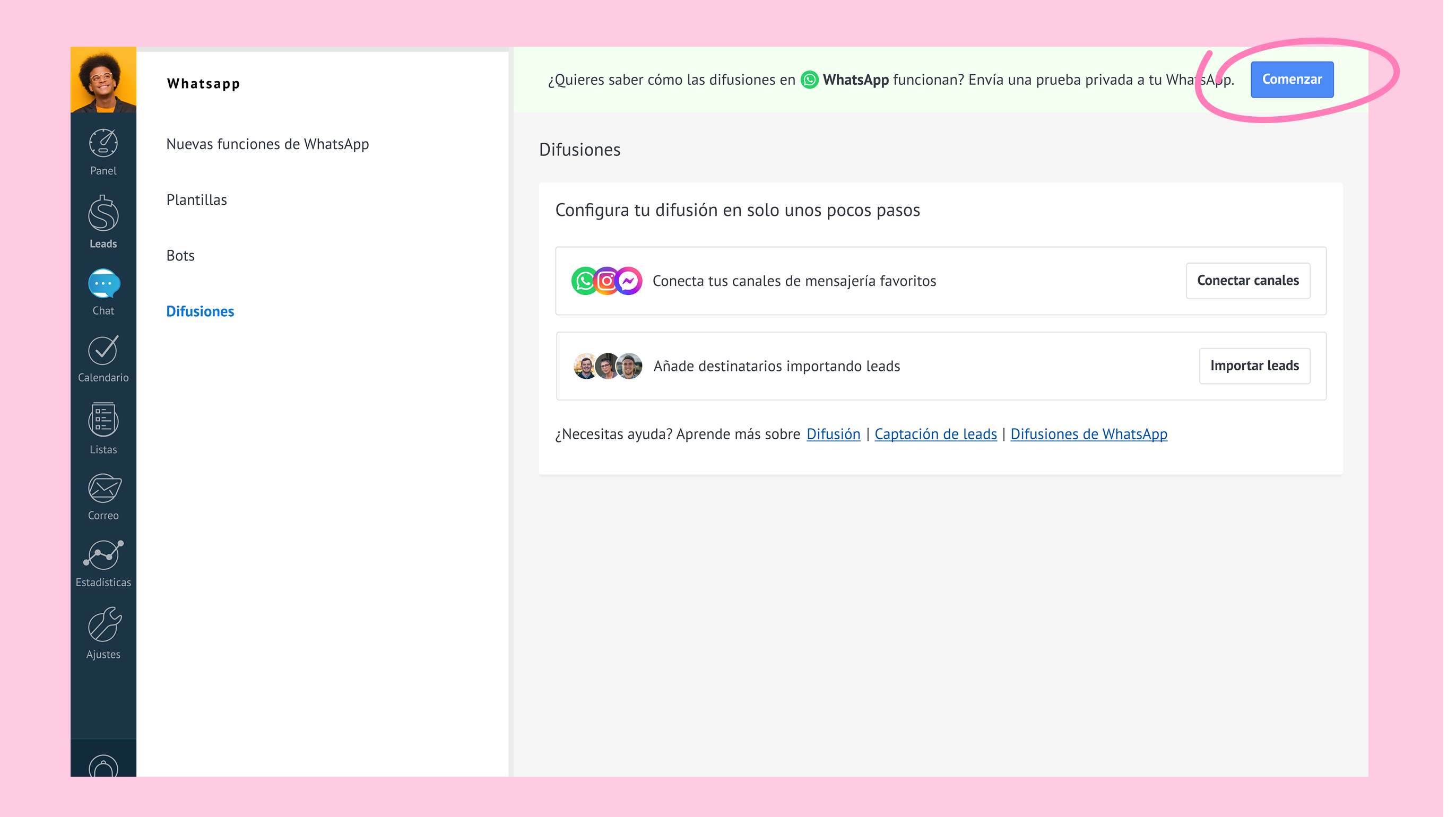The height and width of the screenshot is (817, 1456).
Task: Open the Captación de leads link
Action: point(935,434)
